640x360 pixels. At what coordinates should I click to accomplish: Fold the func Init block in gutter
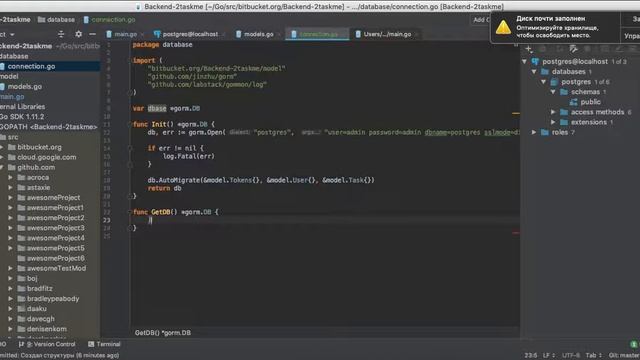pos(130,124)
